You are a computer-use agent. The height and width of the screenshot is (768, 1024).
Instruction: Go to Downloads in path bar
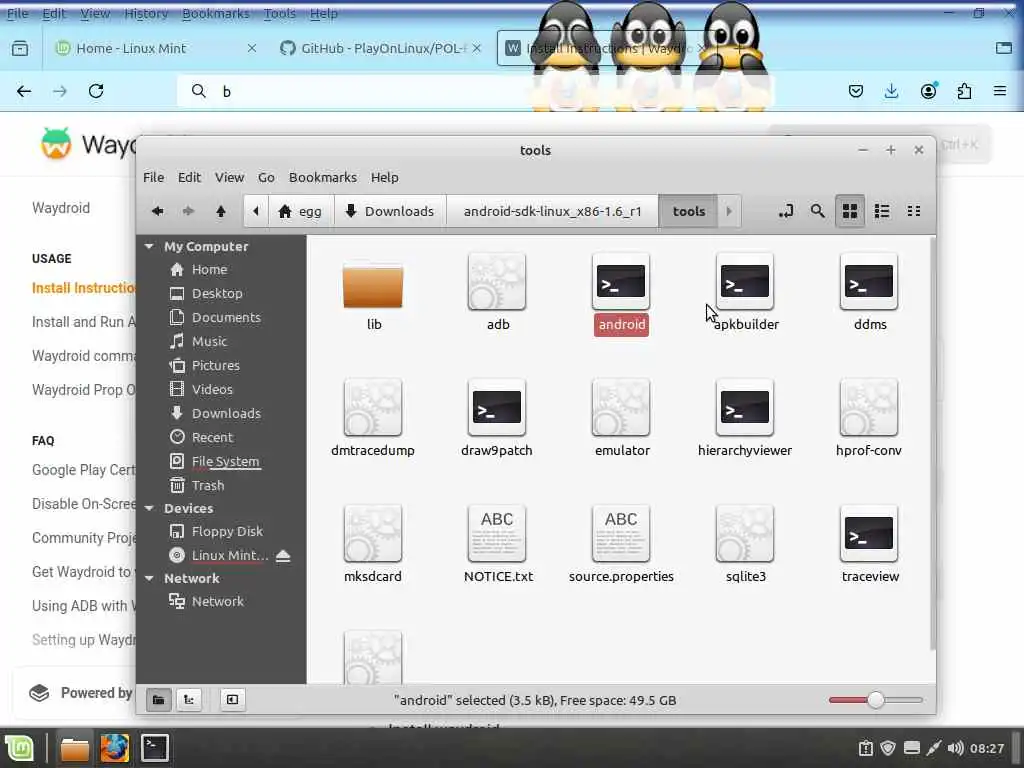click(x=390, y=211)
